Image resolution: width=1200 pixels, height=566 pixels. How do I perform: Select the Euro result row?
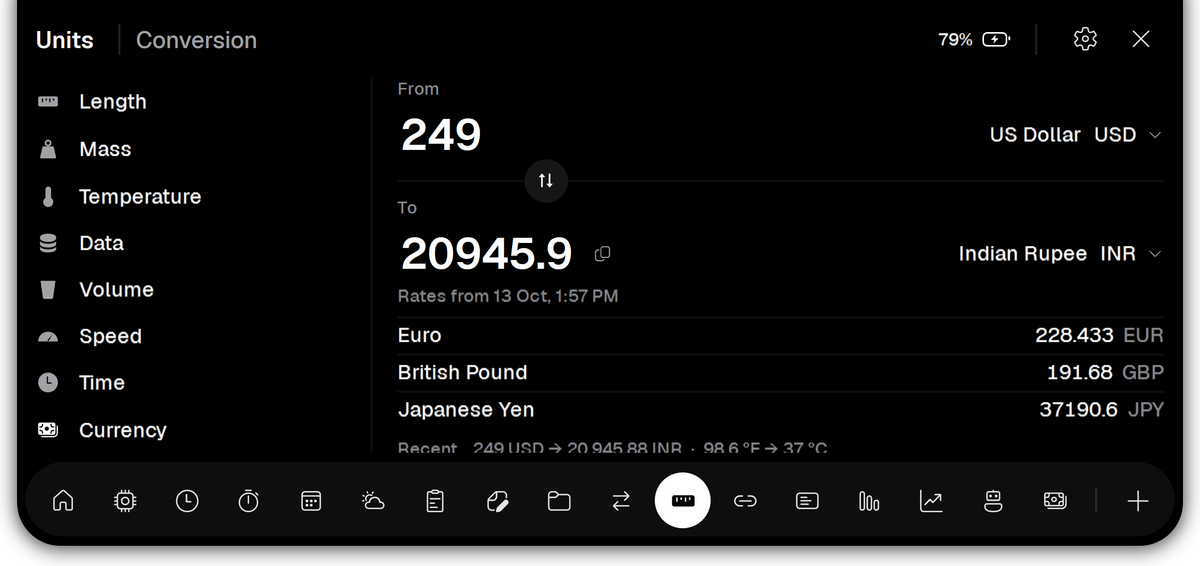[781, 336]
